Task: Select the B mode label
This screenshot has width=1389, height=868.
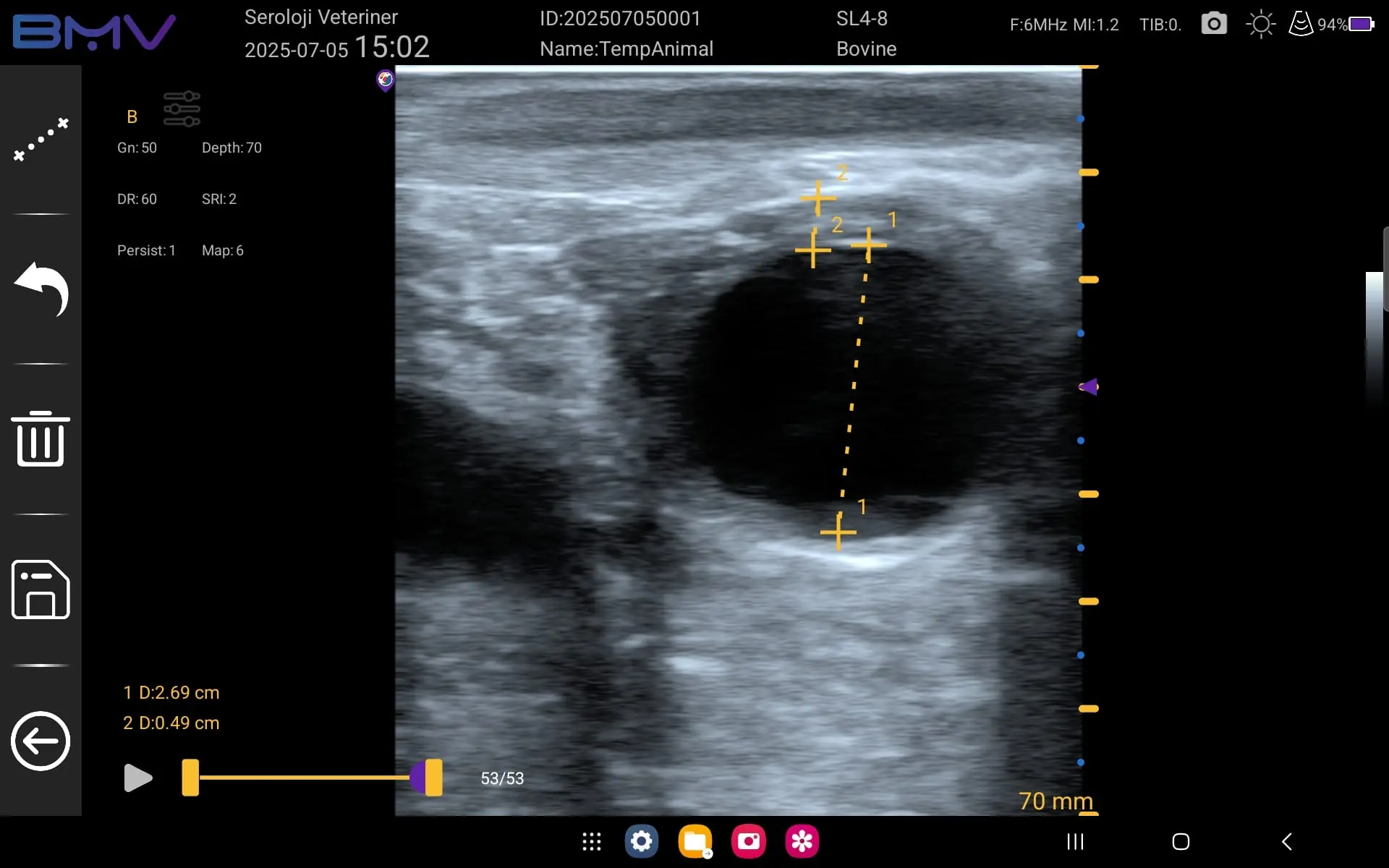Action: tap(132, 117)
